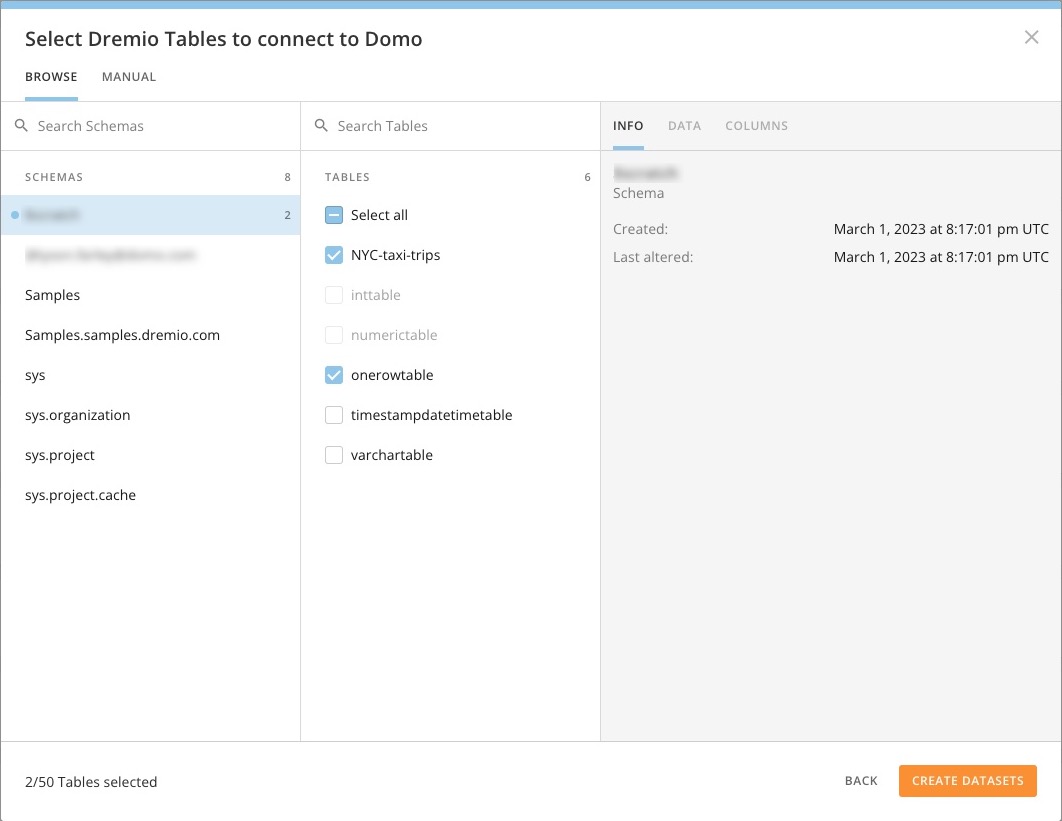The width and height of the screenshot is (1062, 821).
Task: Select the Samples schema
Action: [x=52, y=295]
